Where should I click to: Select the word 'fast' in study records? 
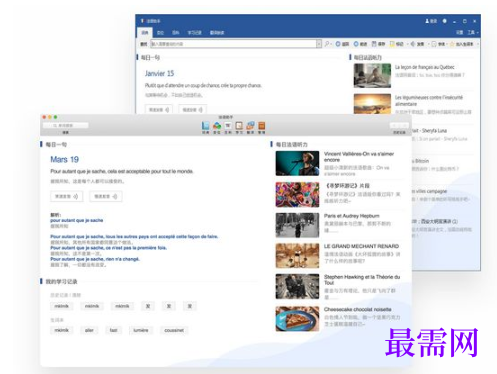click(113, 330)
